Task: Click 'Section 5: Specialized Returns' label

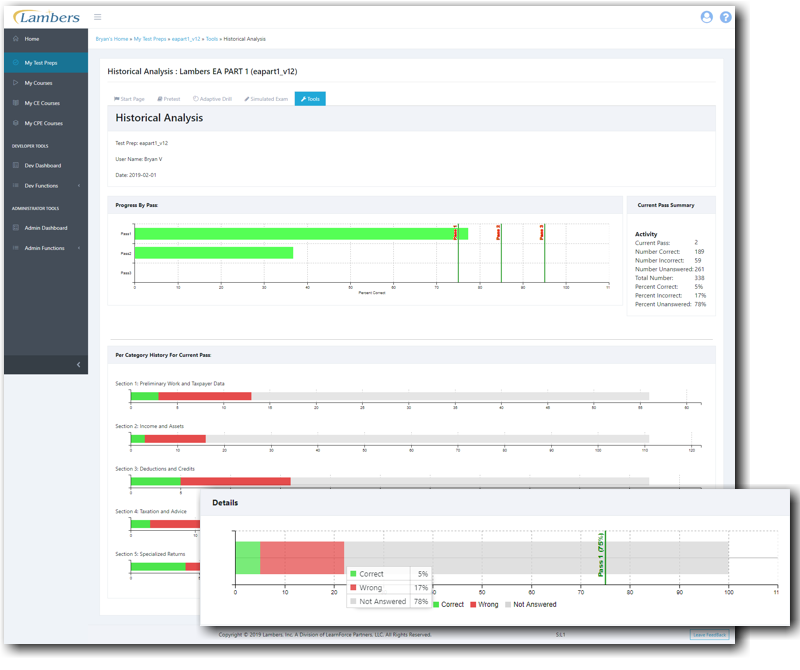Action: (150, 554)
